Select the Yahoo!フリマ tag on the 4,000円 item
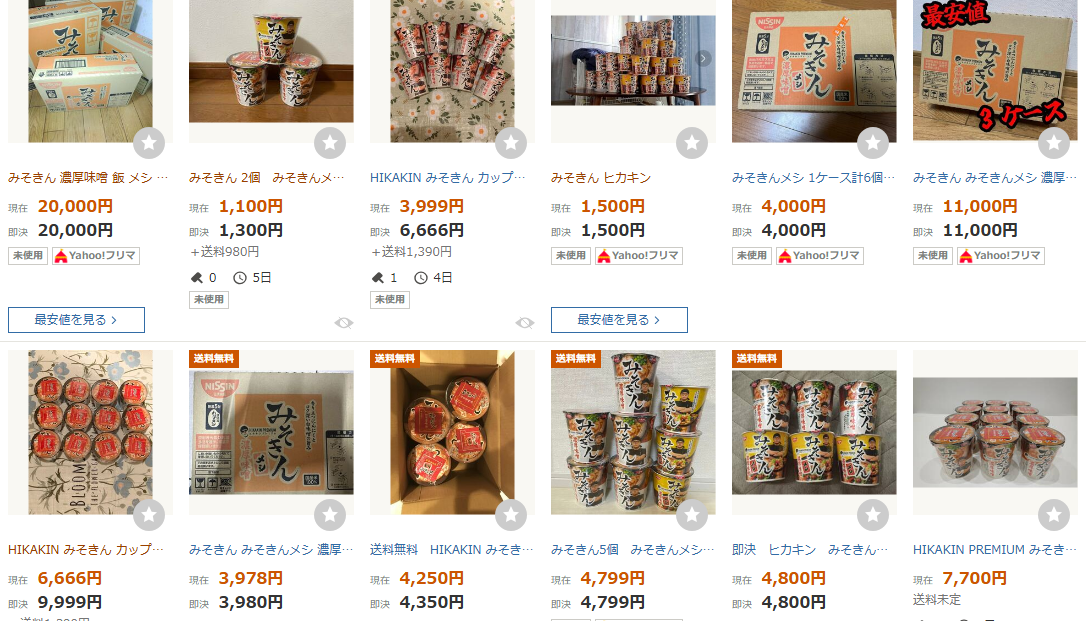Screen dimensions: 1086x621 click(x=819, y=255)
